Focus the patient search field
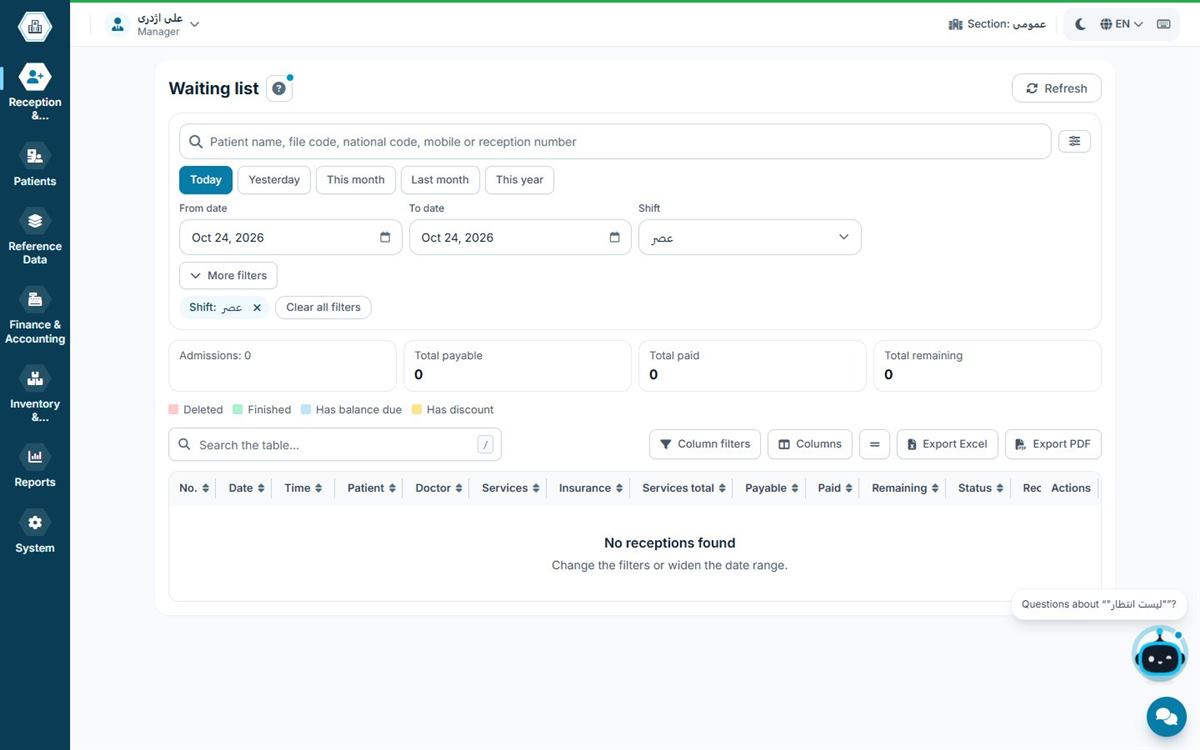The height and width of the screenshot is (750, 1200). [x=615, y=142]
